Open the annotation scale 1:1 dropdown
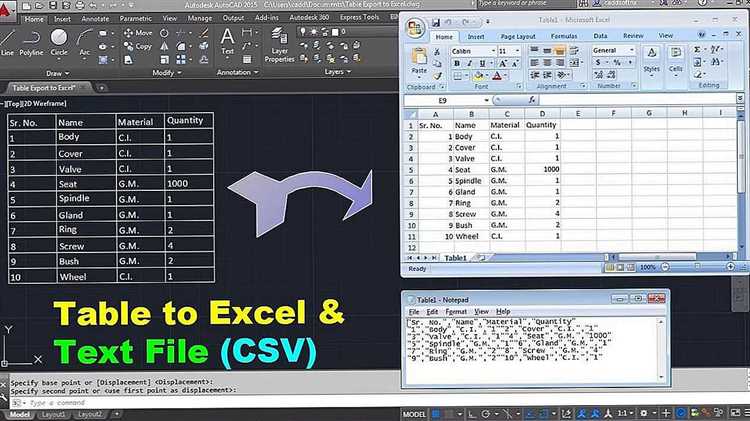 pyautogui.click(x=625, y=413)
